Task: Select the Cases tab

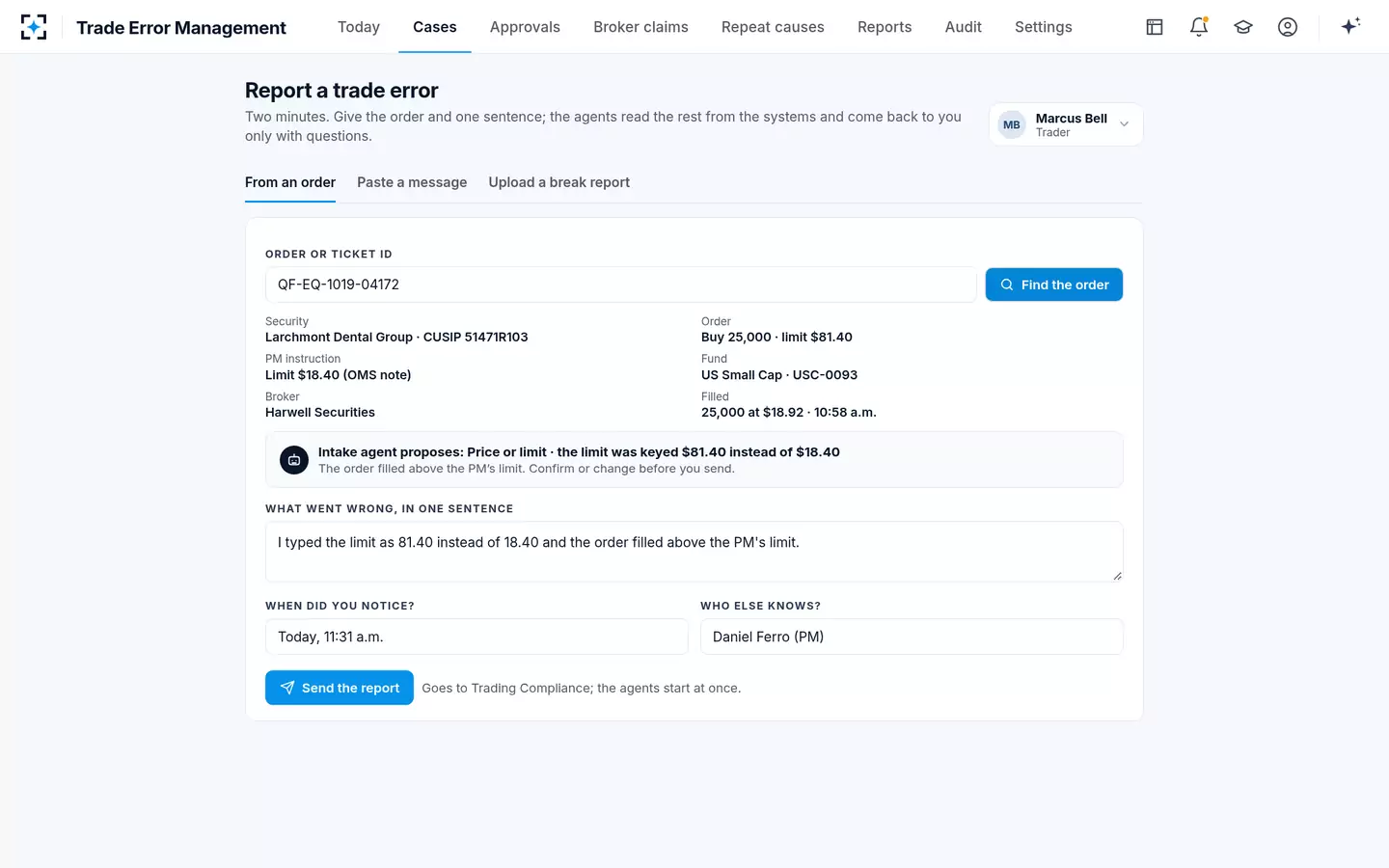Action: point(435,27)
